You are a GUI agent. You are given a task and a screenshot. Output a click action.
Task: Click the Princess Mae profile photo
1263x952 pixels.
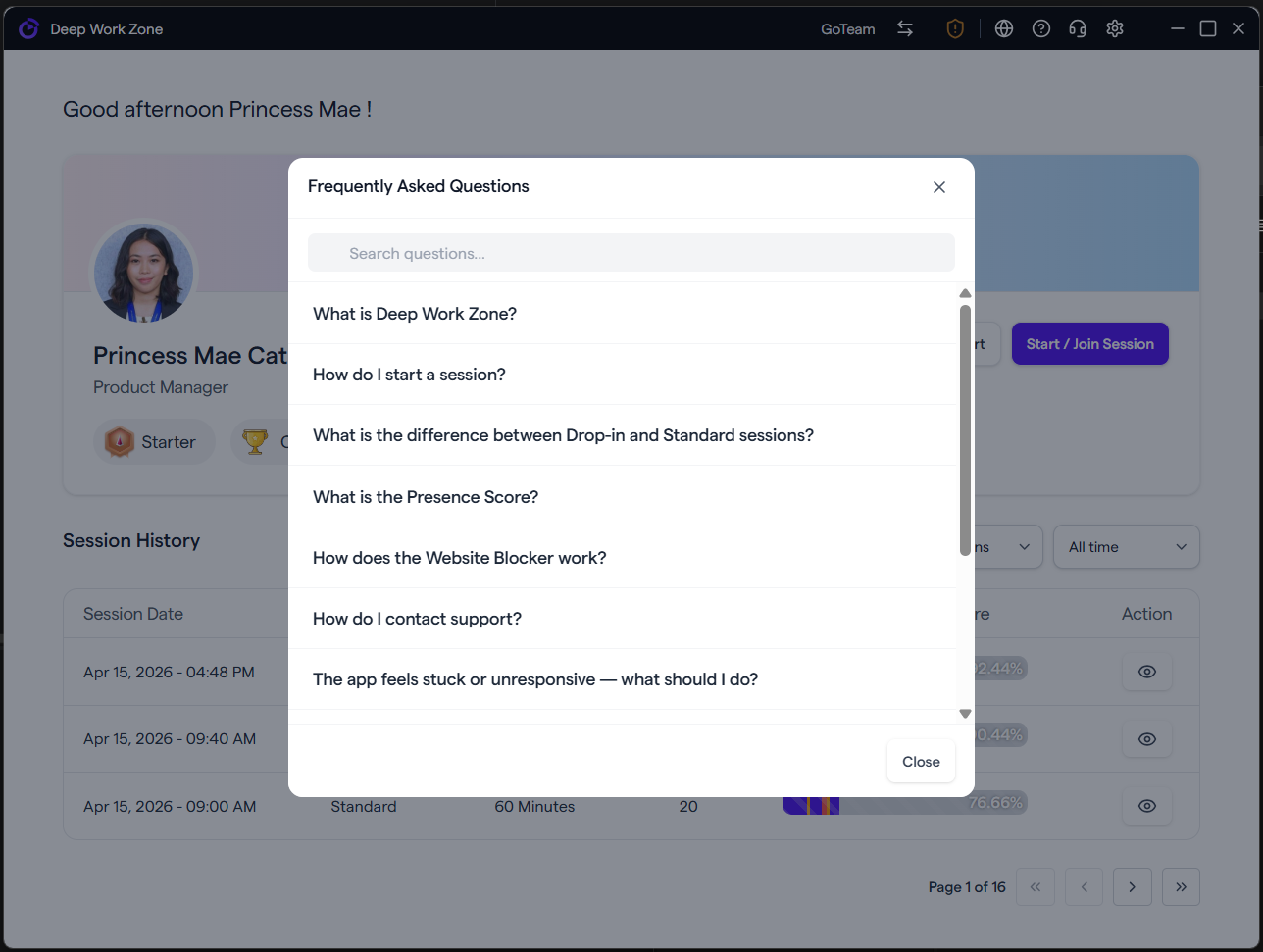point(143,274)
